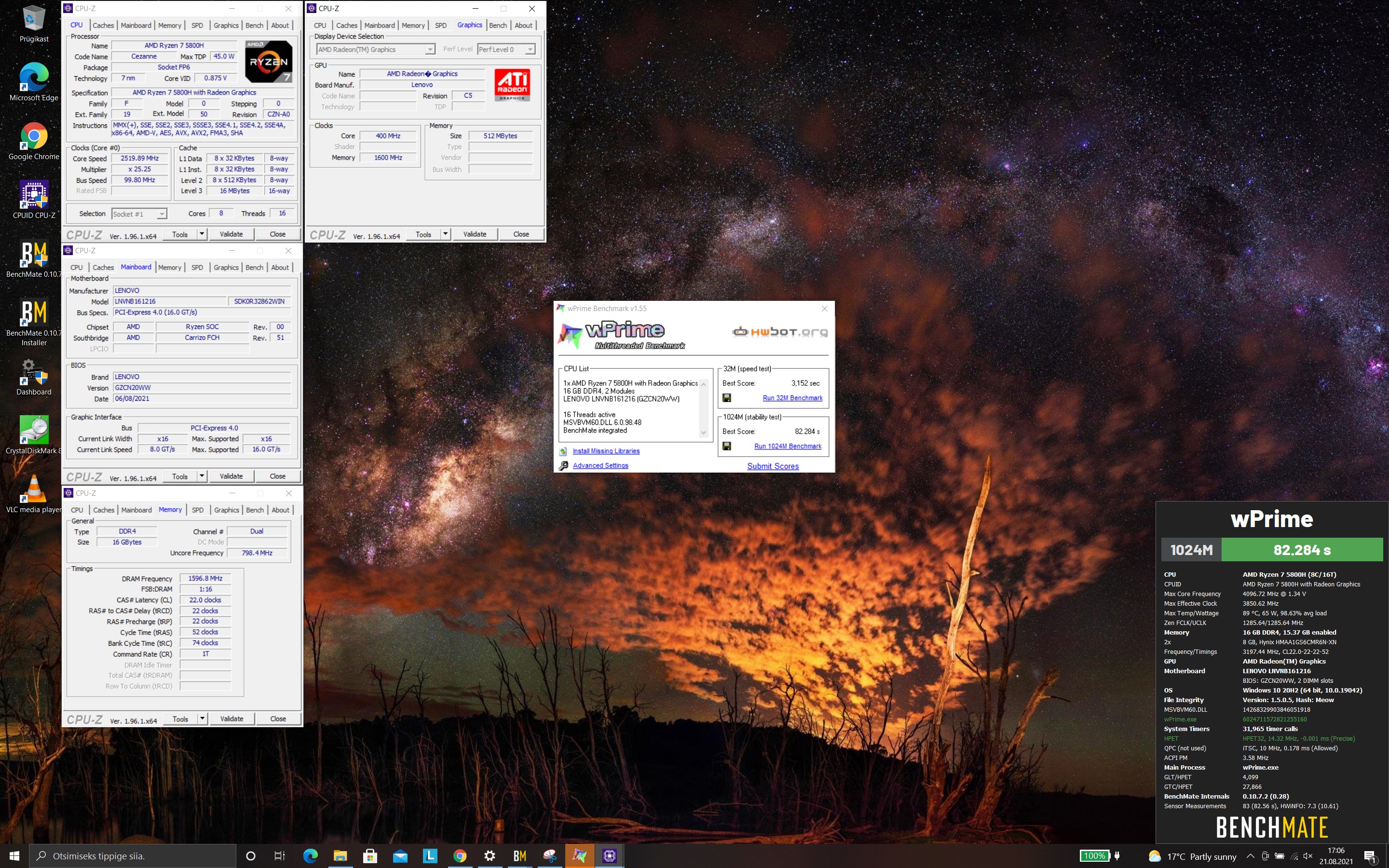
Task: Open Advanced Settings link in wPrime
Action: [600, 465]
